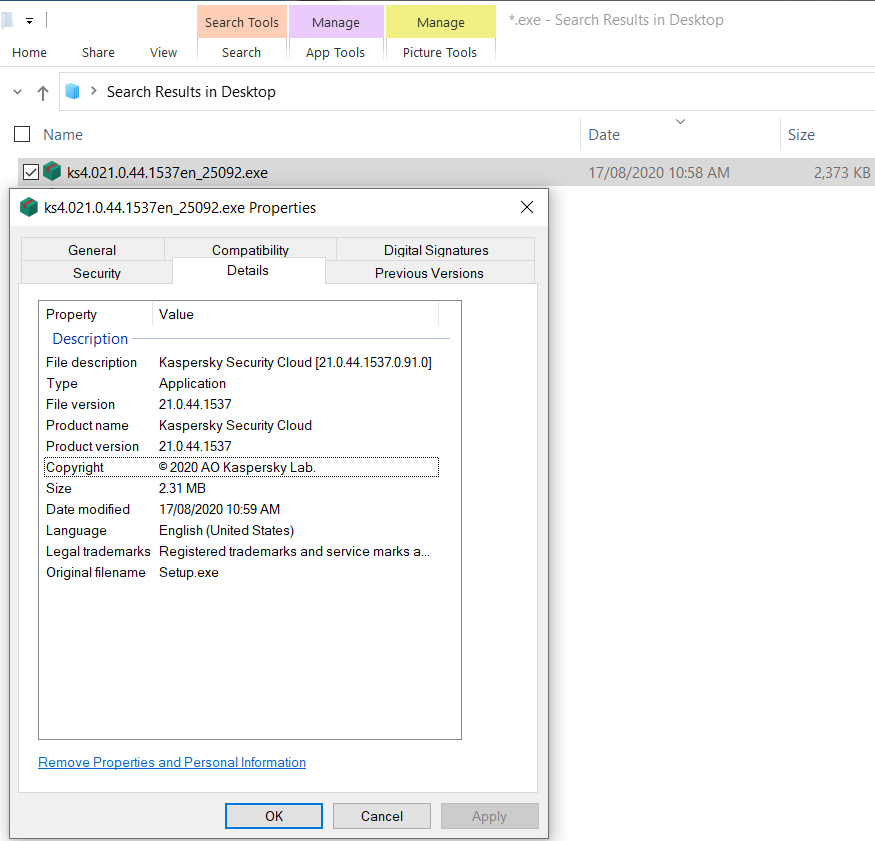Click Remove Properties and Personal Information link
The width and height of the screenshot is (875, 841).
click(x=172, y=762)
